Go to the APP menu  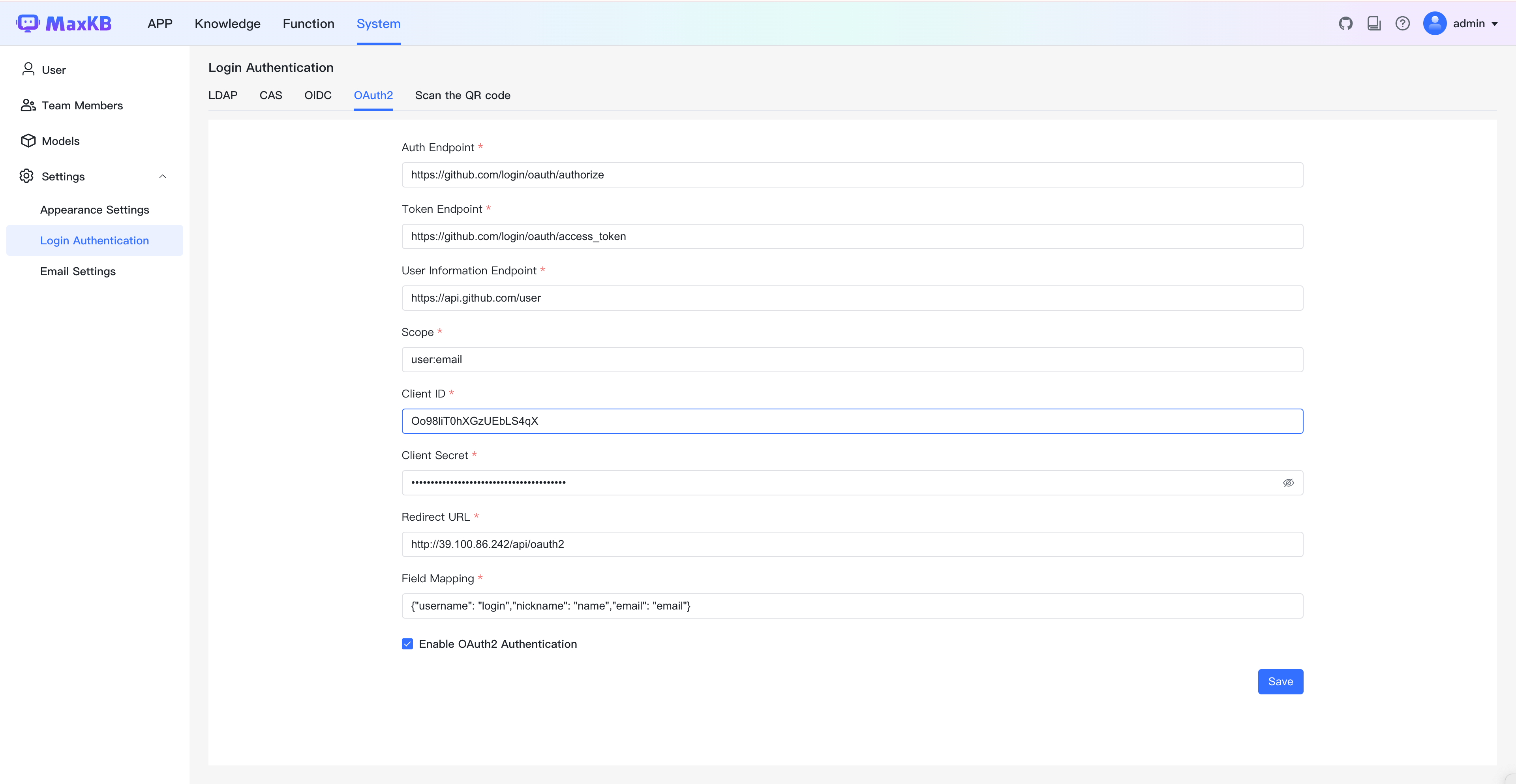pyautogui.click(x=160, y=24)
